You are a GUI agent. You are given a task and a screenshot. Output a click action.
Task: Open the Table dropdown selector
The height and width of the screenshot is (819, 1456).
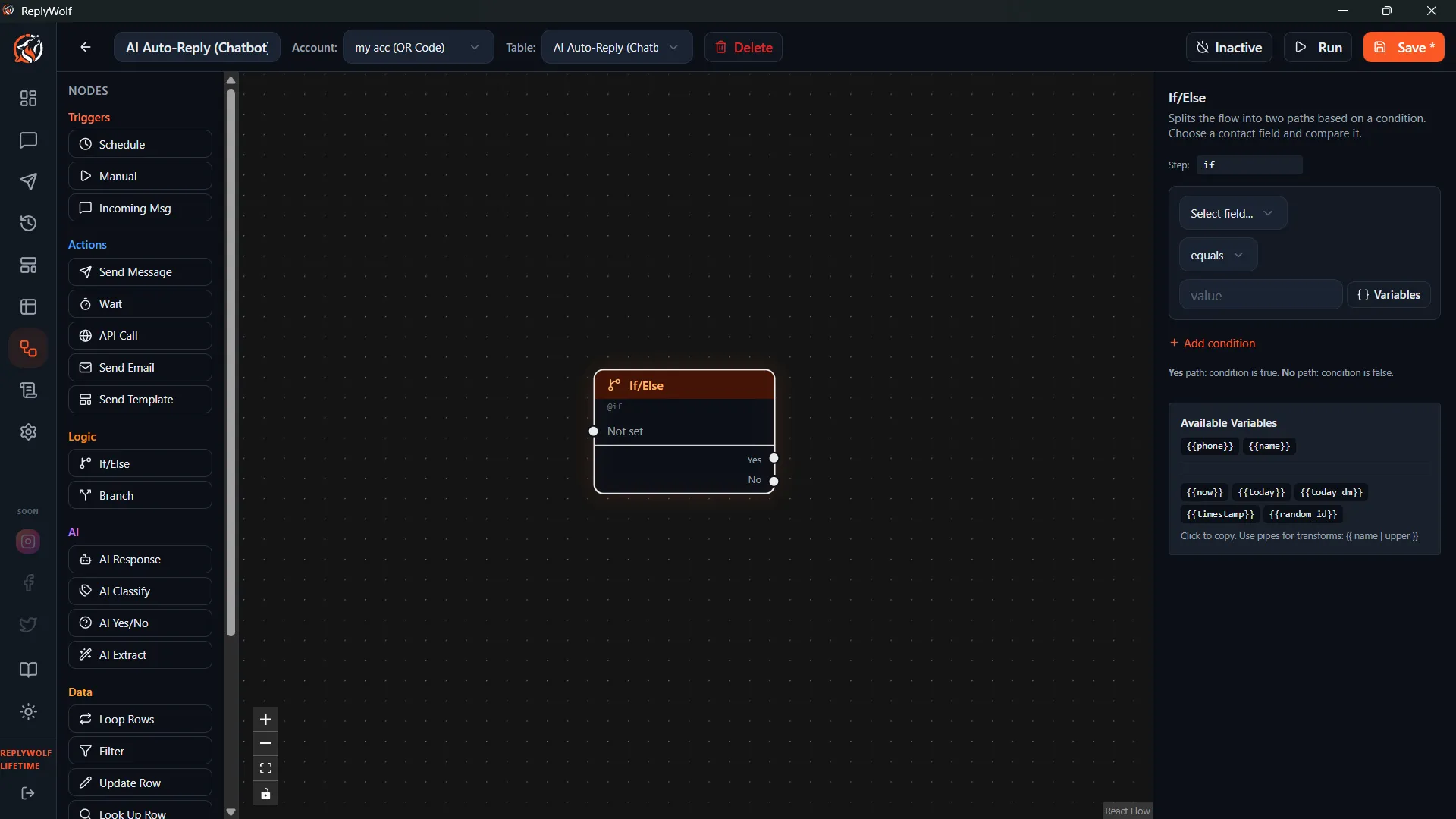617,47
